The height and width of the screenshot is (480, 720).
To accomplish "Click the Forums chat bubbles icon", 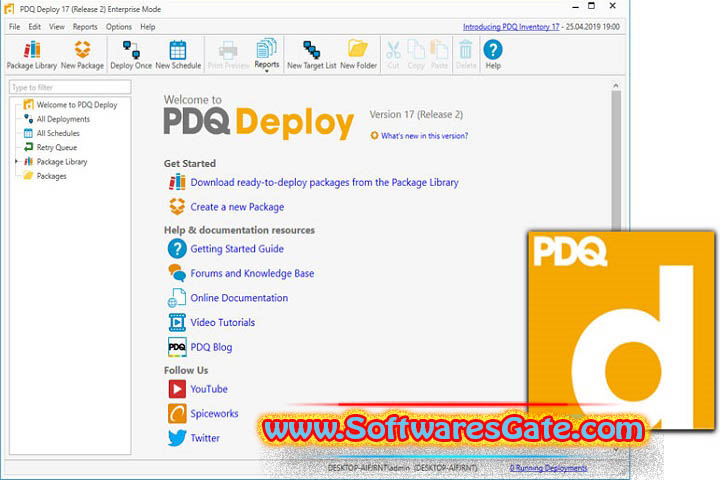I will click(x=177, y=273).
